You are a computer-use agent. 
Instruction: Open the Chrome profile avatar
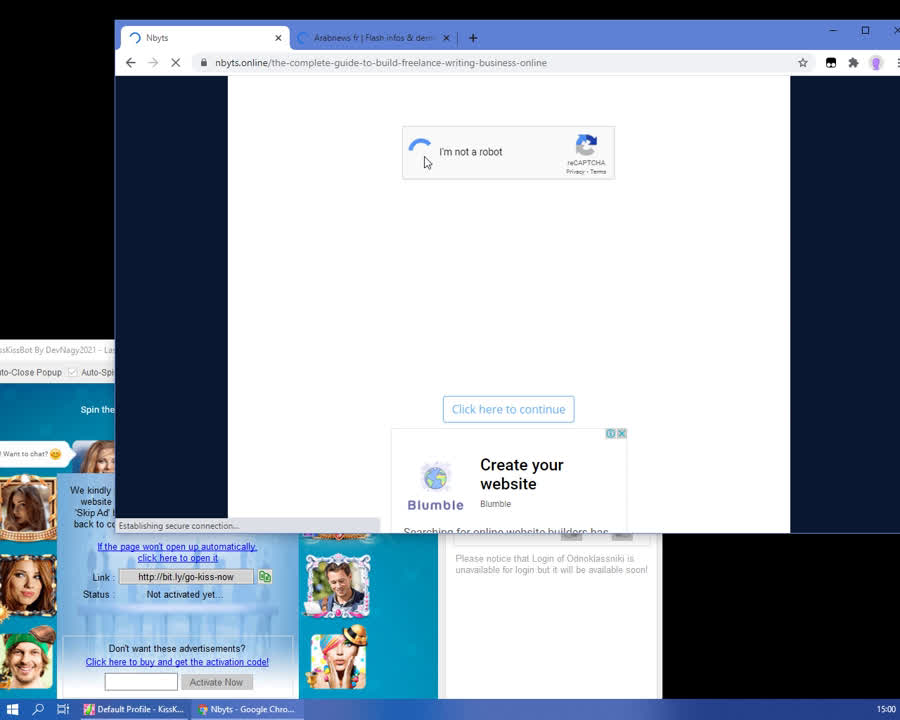876,62
